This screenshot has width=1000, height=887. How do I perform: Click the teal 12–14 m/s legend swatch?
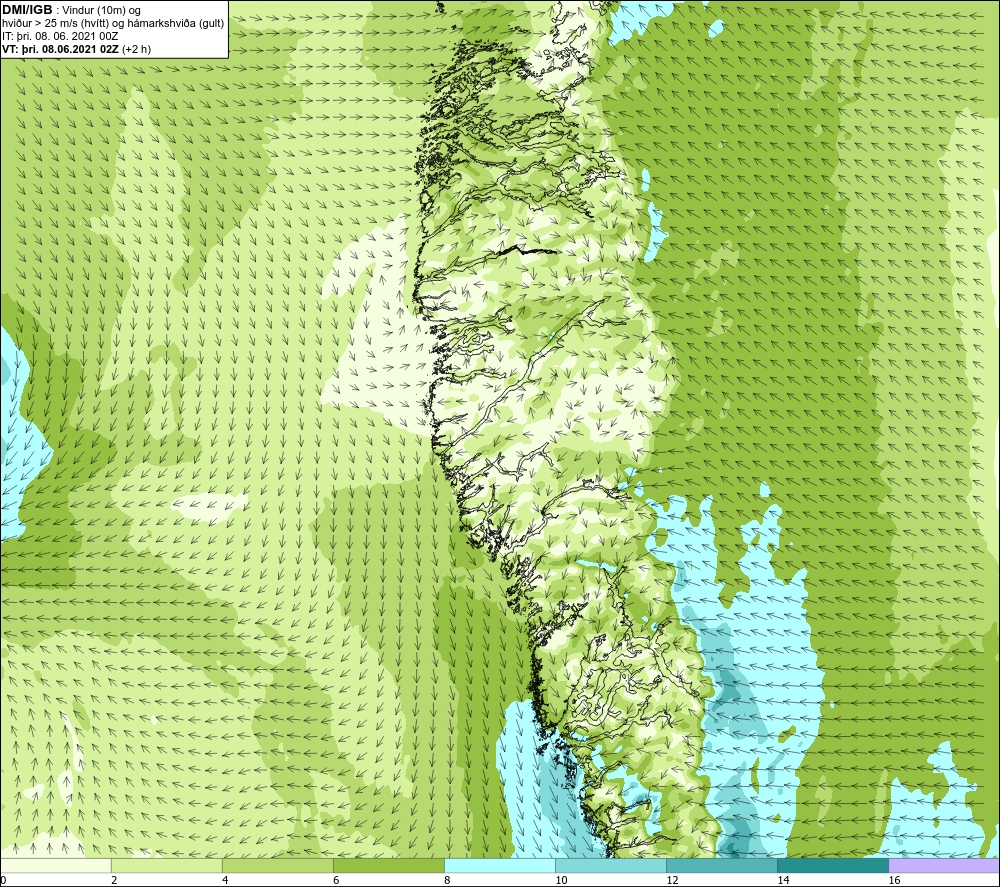[x=722, y=865]
